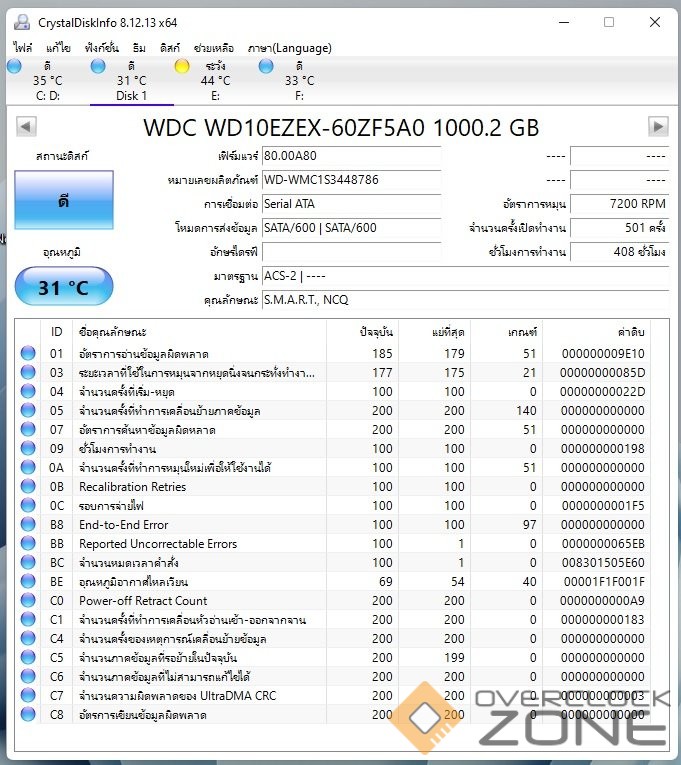Click the blue status orb for F: drive
Image resolution: width=681 pixels, height=765 pixels.
click(266, 66)
